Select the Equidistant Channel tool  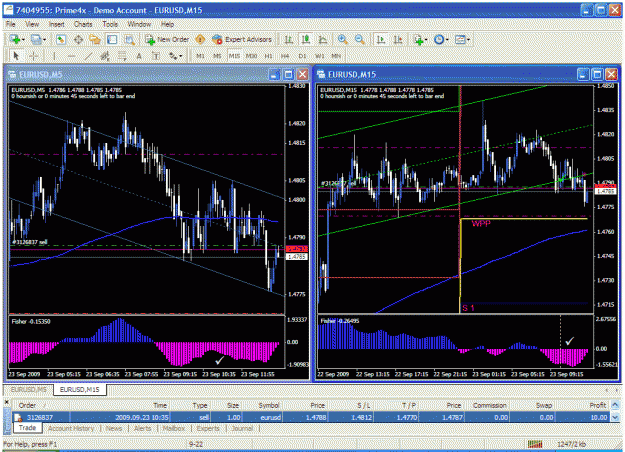point(105,56)
